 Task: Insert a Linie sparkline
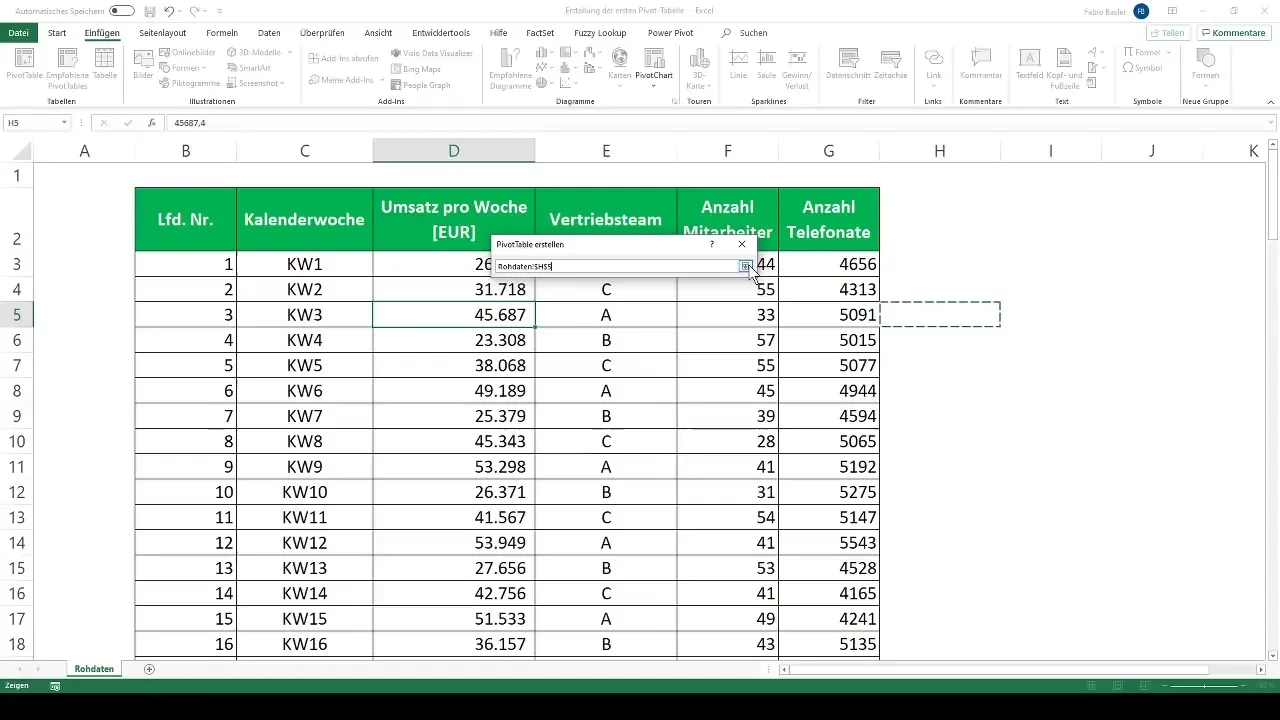click(x=739, y=64)
